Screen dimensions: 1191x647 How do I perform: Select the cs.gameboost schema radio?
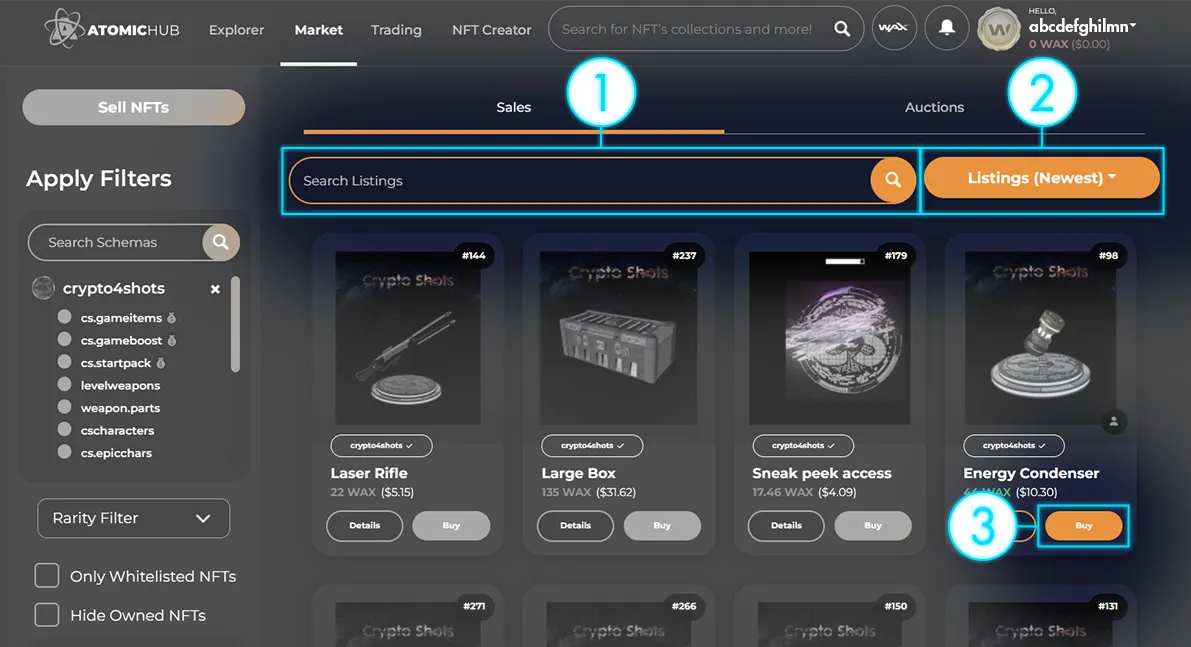(x=65, y=339)
